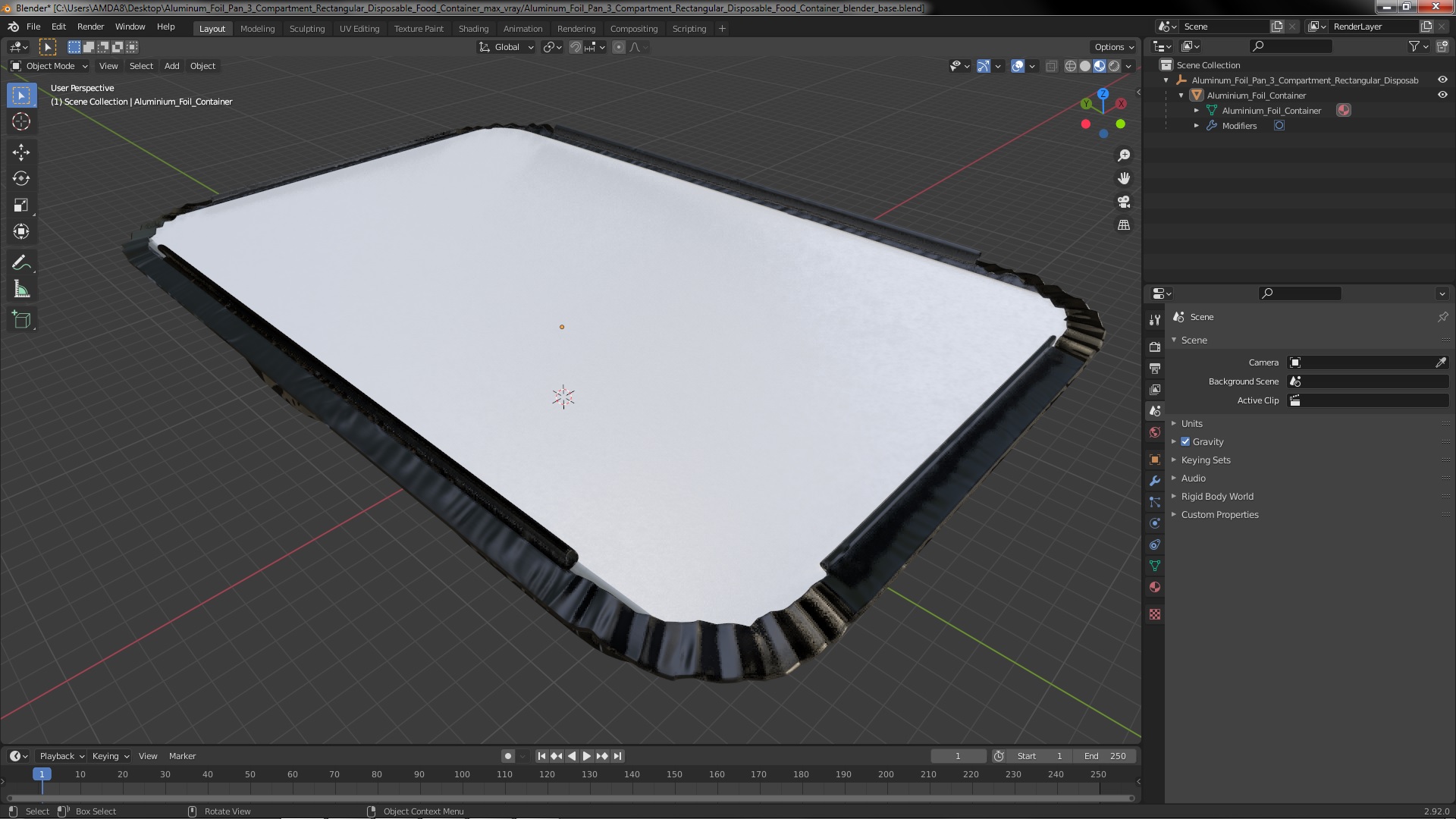Select the Rotate tool
The width and height of the screenshot is (1456, 819).
[x=21, y=179]
